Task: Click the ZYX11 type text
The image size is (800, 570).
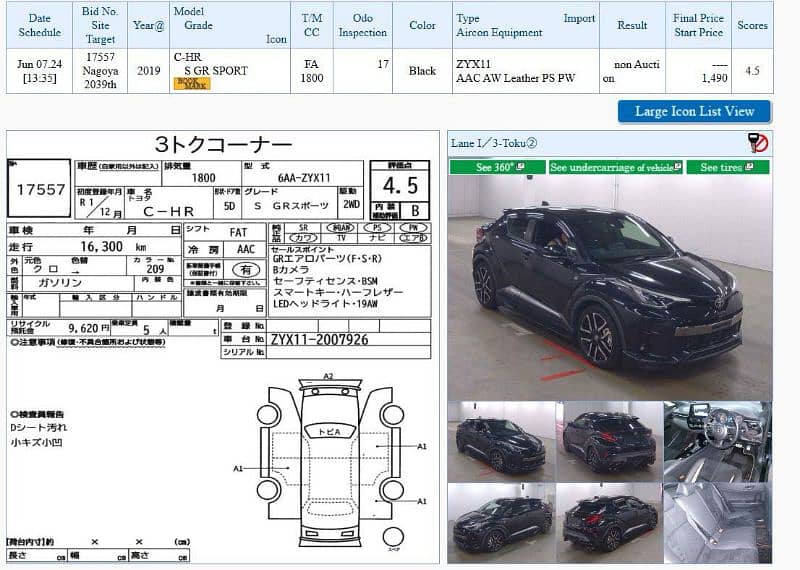Action: (473, 64)
